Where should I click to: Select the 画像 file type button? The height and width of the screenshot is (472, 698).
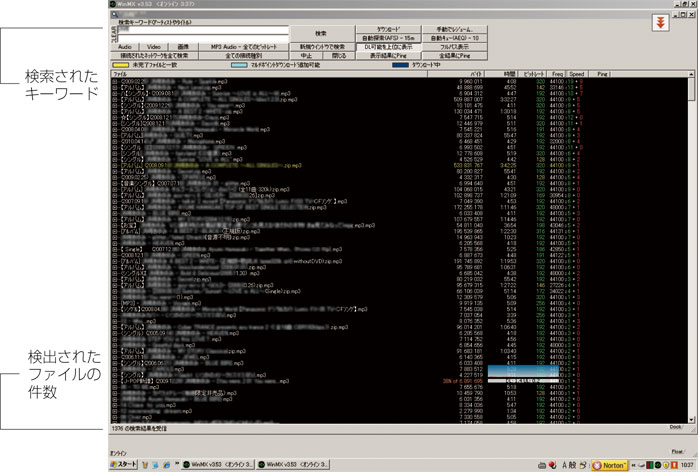coord(183,47)
